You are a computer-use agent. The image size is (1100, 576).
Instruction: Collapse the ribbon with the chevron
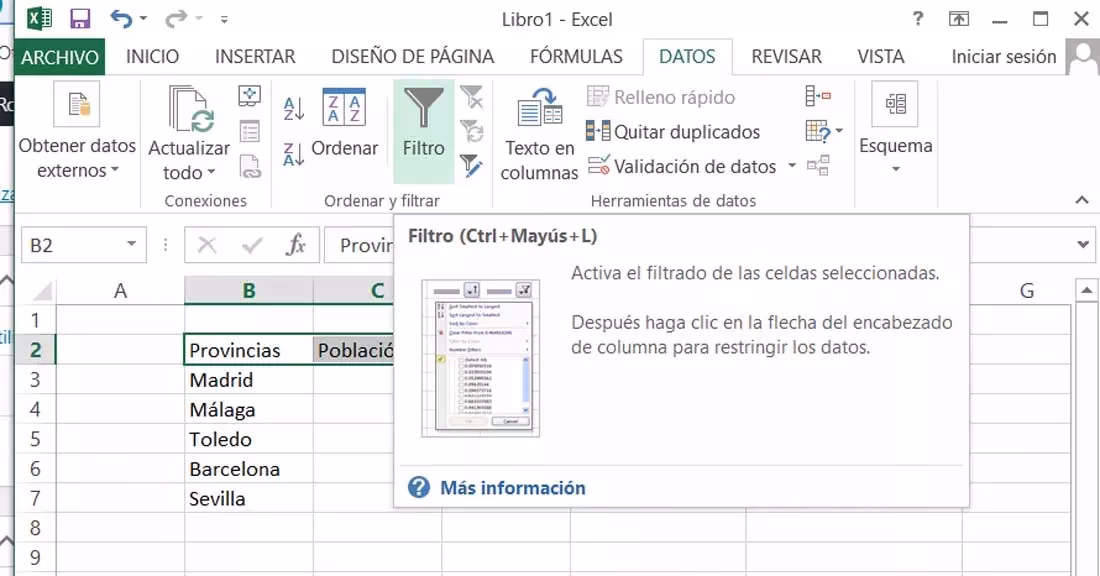(1083, 198)
